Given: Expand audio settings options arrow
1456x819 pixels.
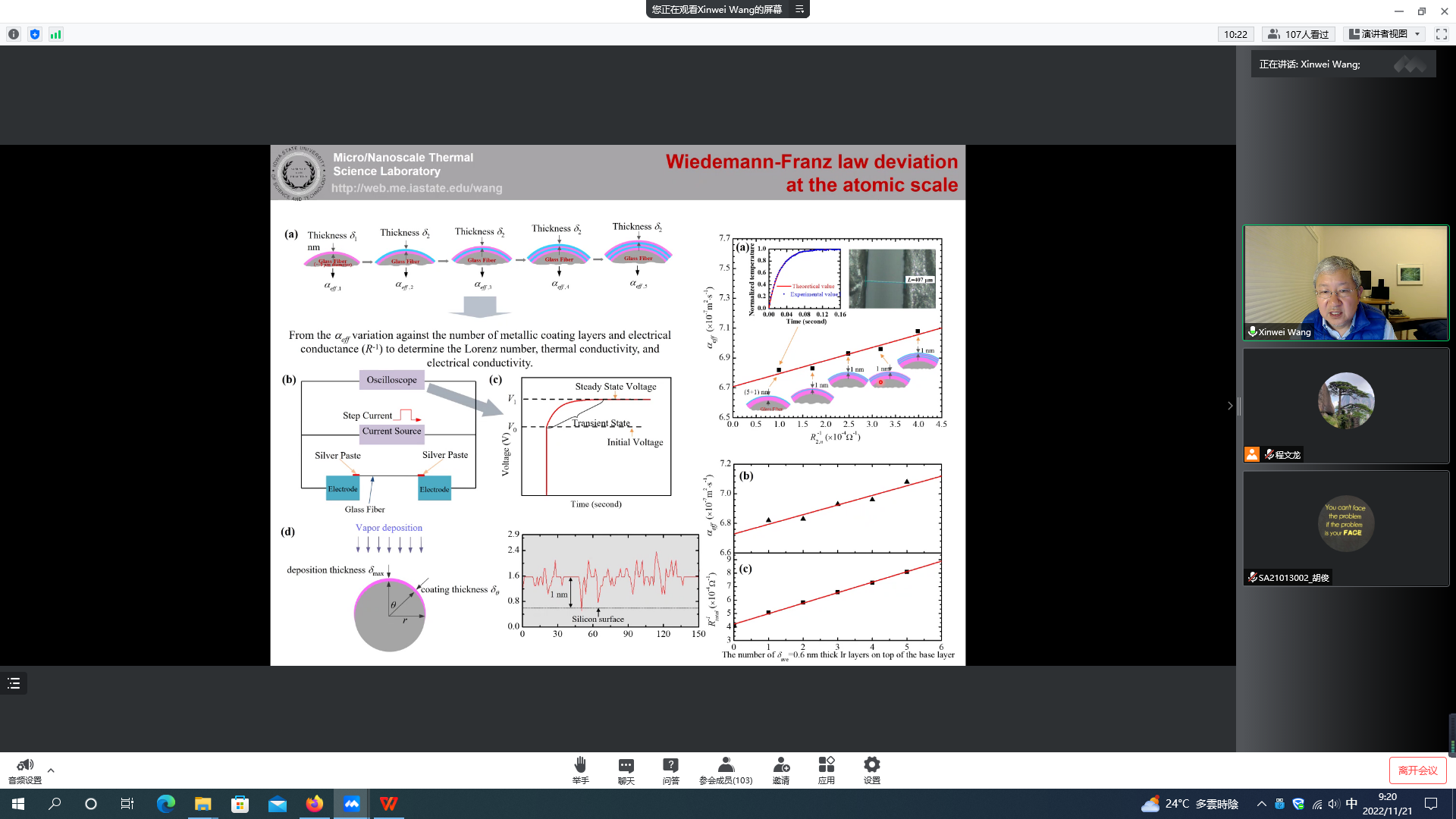Looking at the screenshot, I should point(51,770).
